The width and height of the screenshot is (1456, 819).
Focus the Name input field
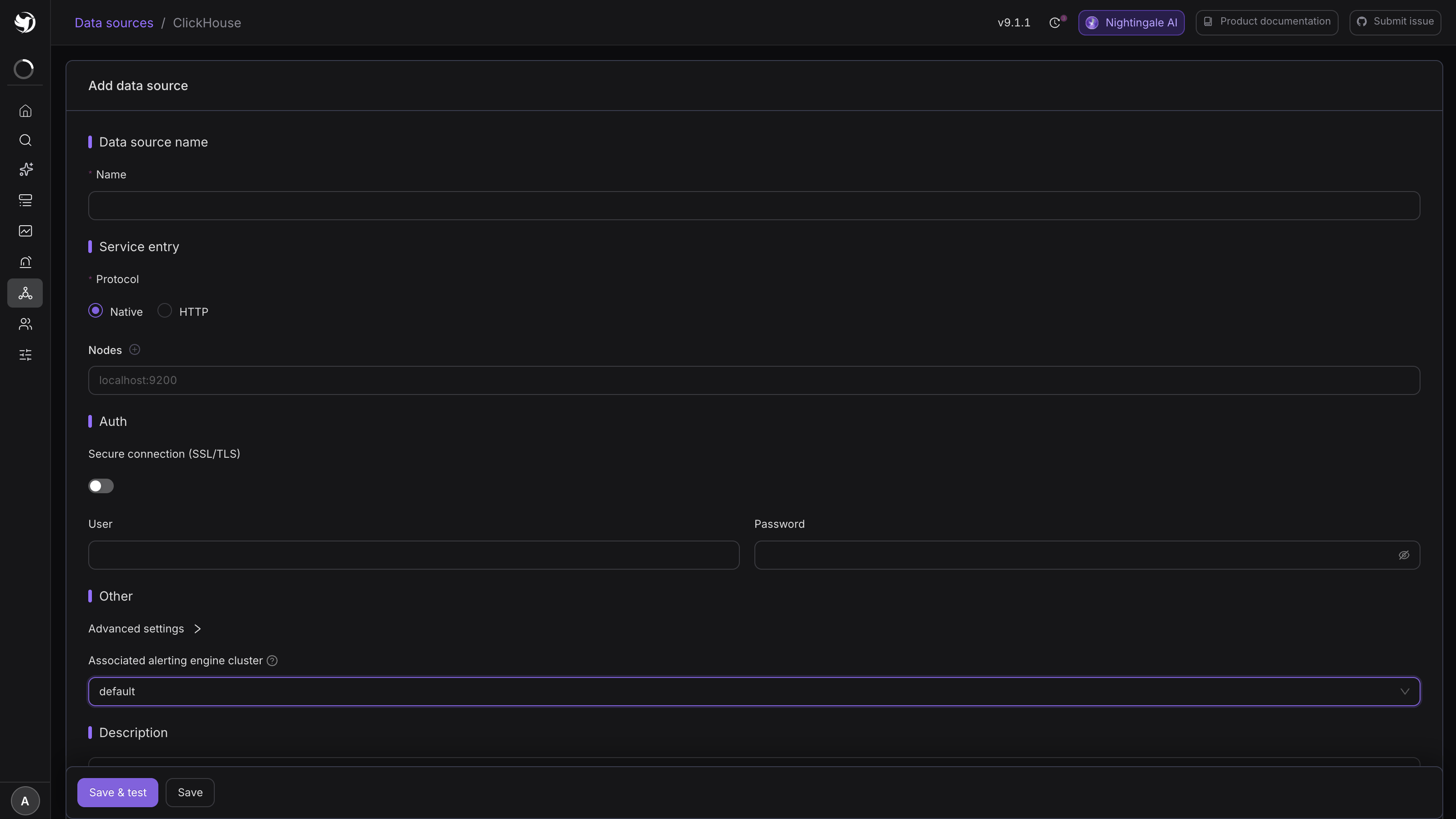[754, 206]
